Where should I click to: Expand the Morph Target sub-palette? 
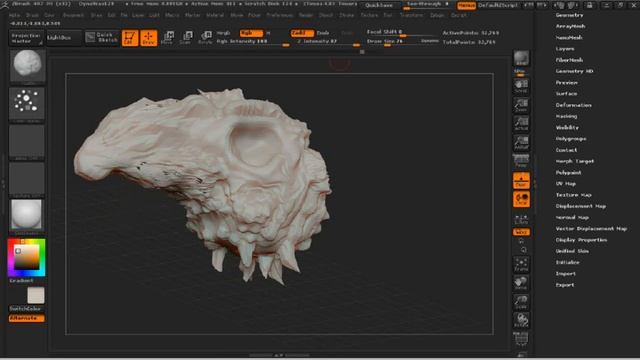point(575,161)
